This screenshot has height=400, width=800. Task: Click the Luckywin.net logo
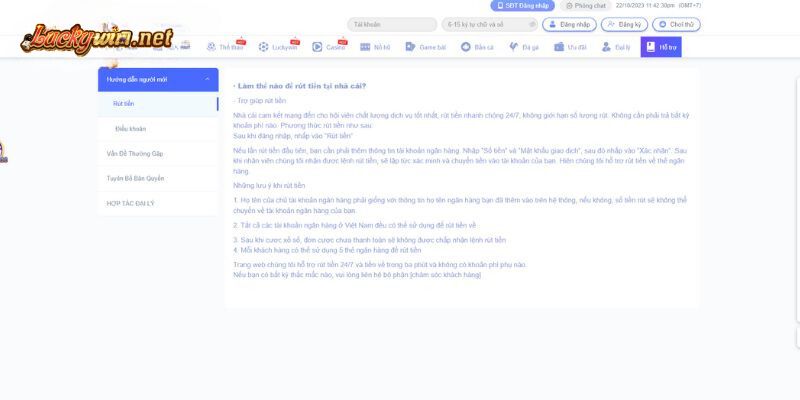pos(97,39)
